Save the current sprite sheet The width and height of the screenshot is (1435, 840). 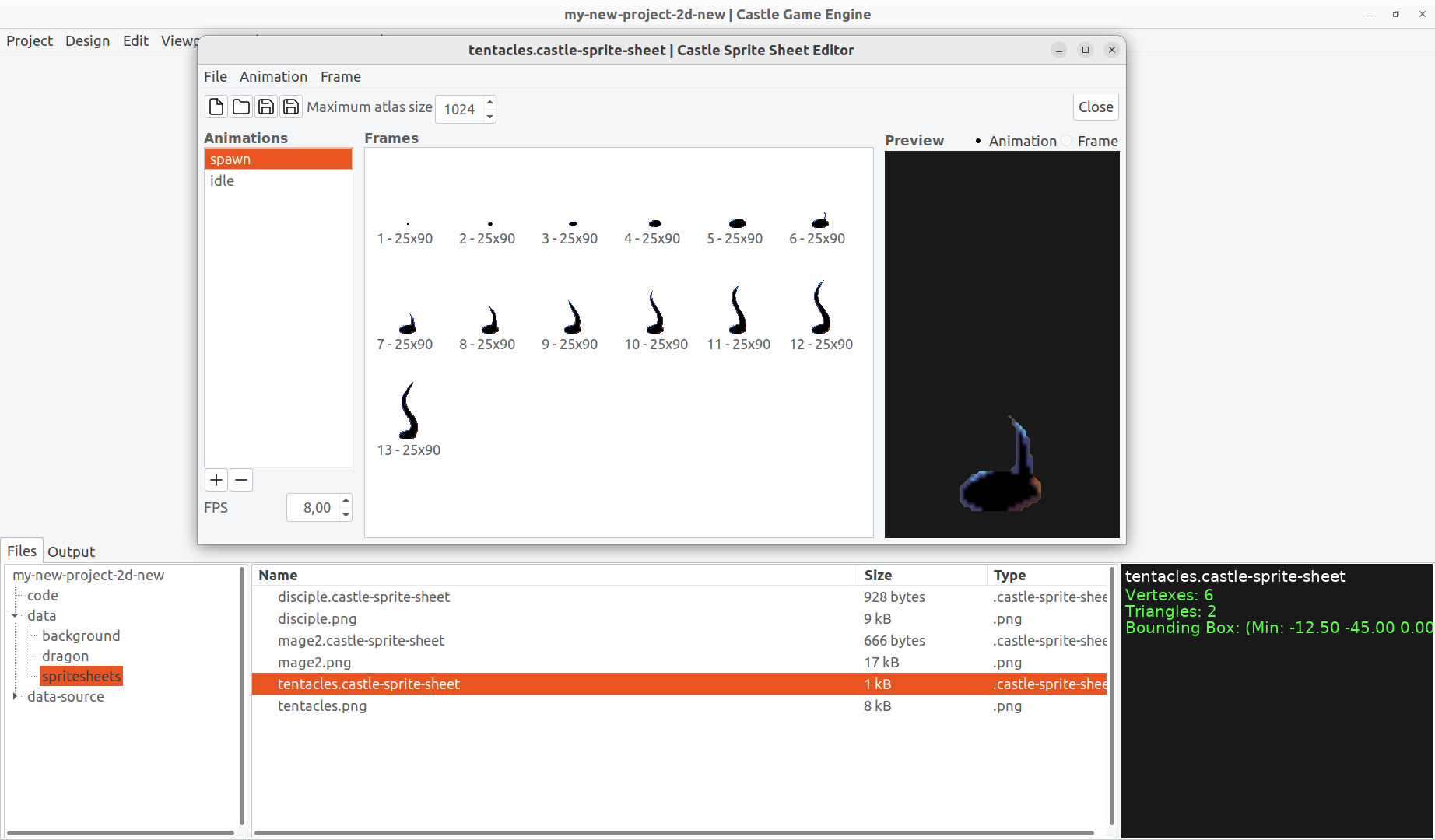[265, 107]
